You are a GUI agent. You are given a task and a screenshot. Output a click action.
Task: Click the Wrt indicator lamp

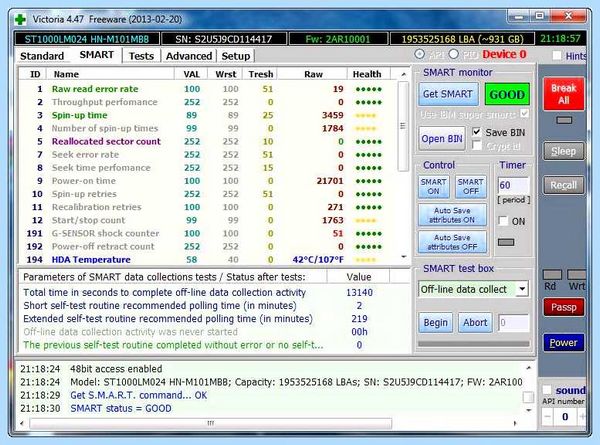coord(576,275)
